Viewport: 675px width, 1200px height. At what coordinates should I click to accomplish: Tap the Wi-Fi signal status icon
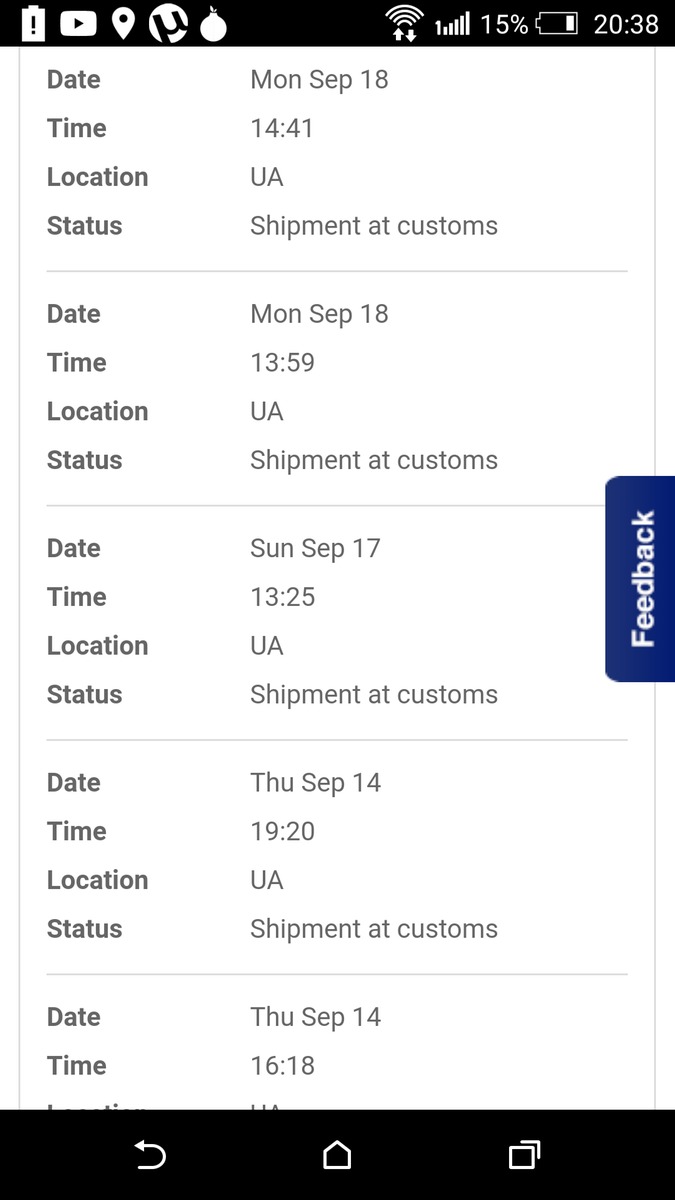(405, 23)
